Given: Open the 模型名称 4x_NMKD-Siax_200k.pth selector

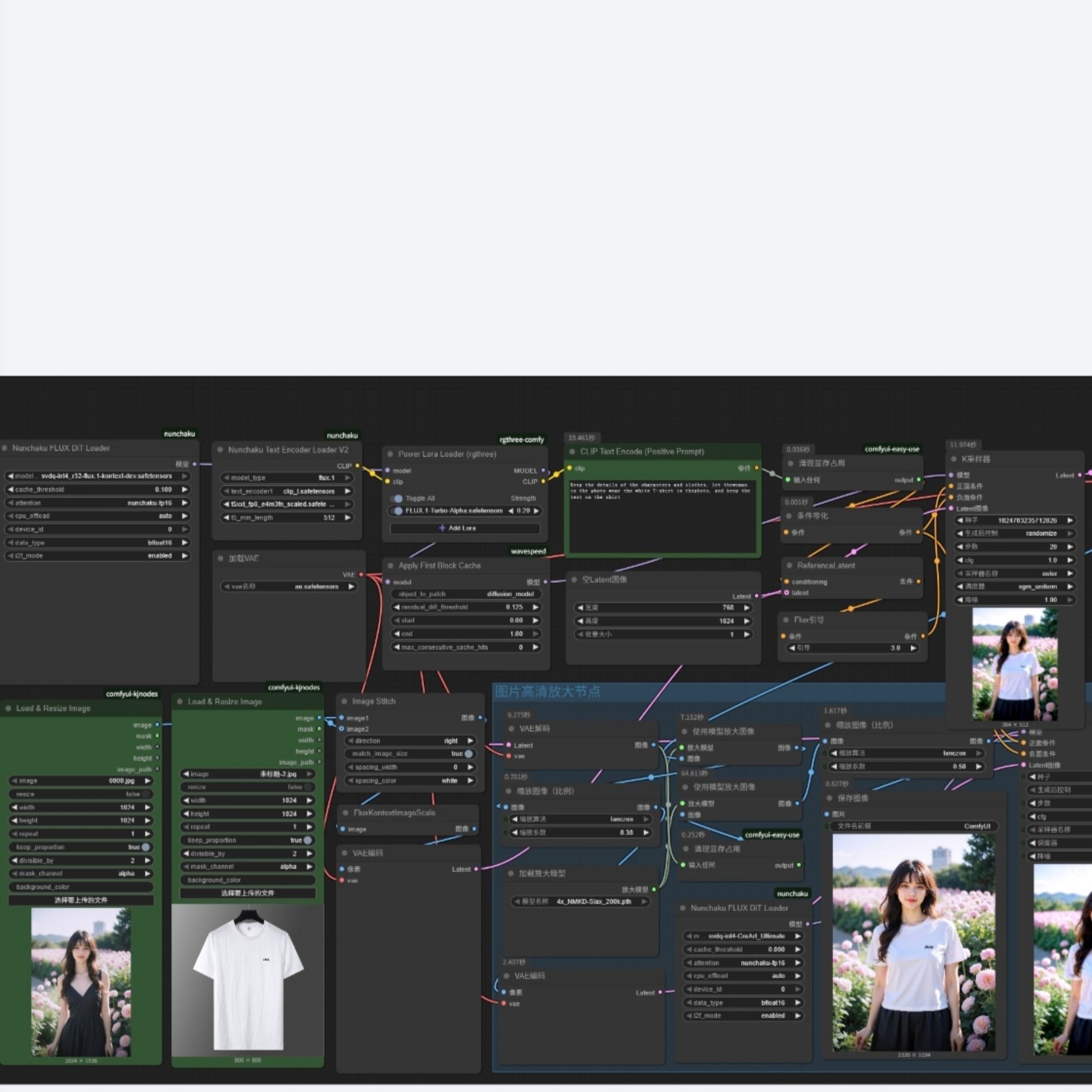Looking at the screenshot, I should pos(580,901).
